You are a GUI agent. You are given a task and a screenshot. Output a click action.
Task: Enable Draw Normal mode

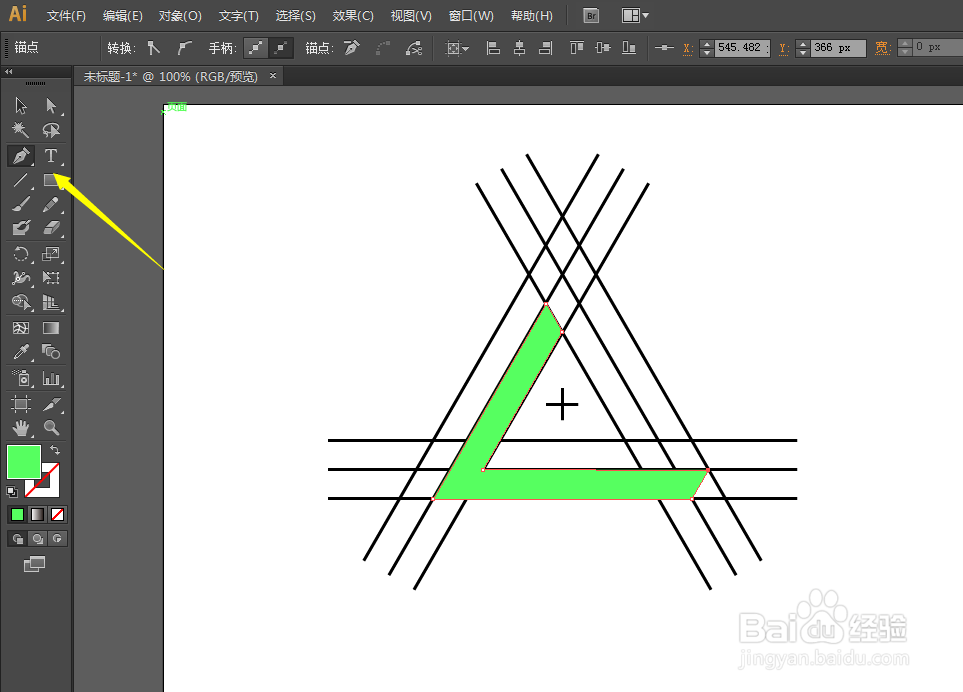17,539
